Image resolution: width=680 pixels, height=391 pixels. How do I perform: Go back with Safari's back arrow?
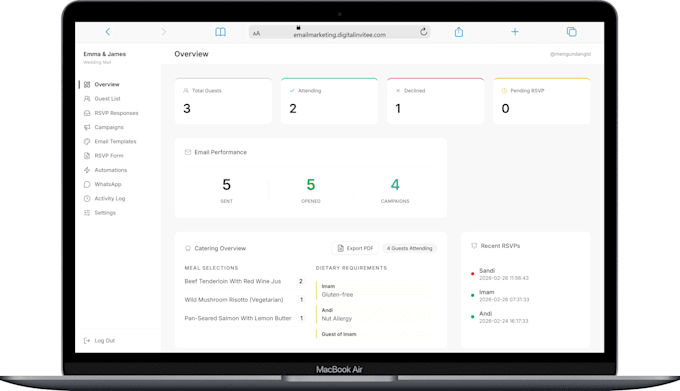tap(108, 32)
